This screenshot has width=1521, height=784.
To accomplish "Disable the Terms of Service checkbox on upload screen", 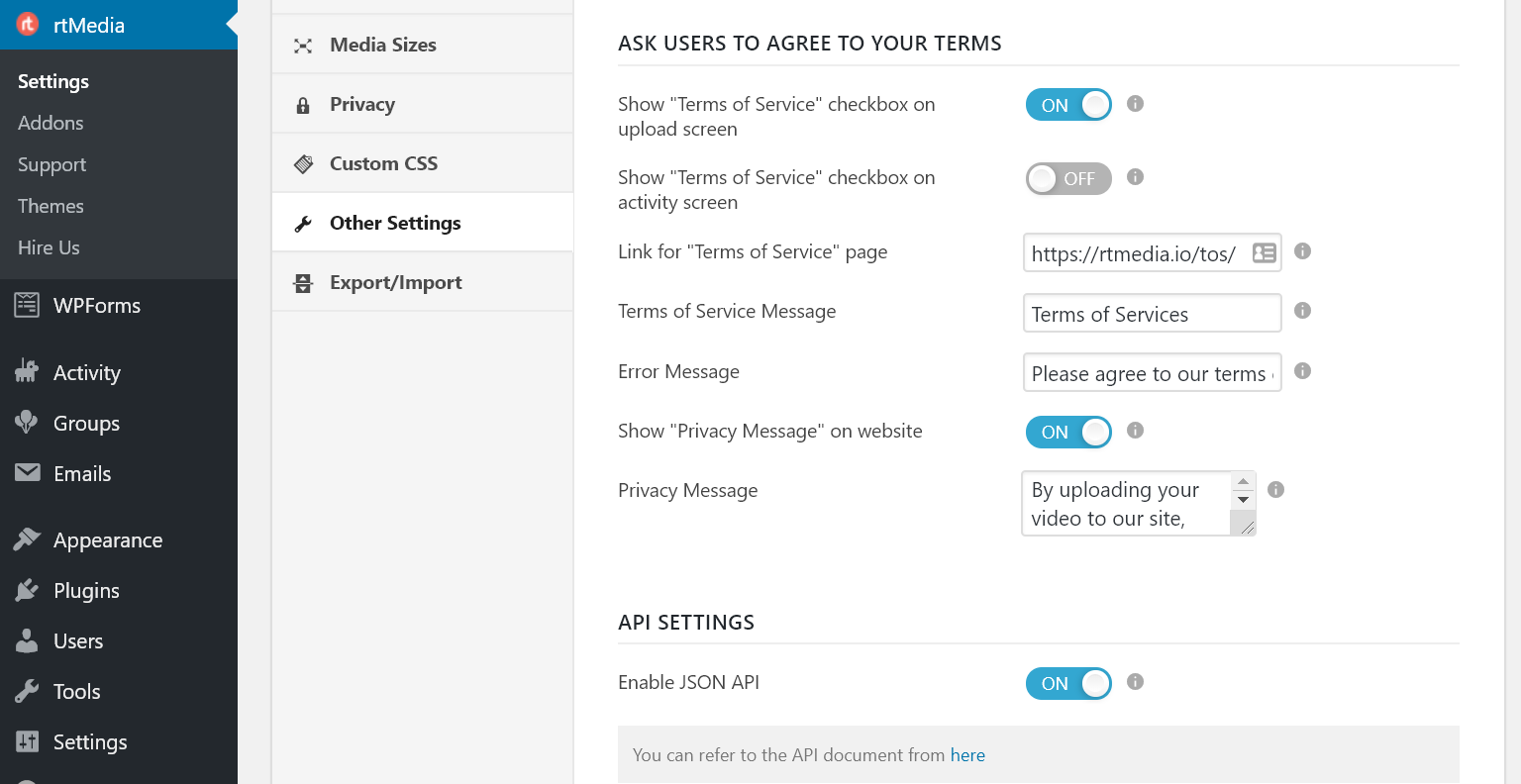I will [x=1068, y=104].
